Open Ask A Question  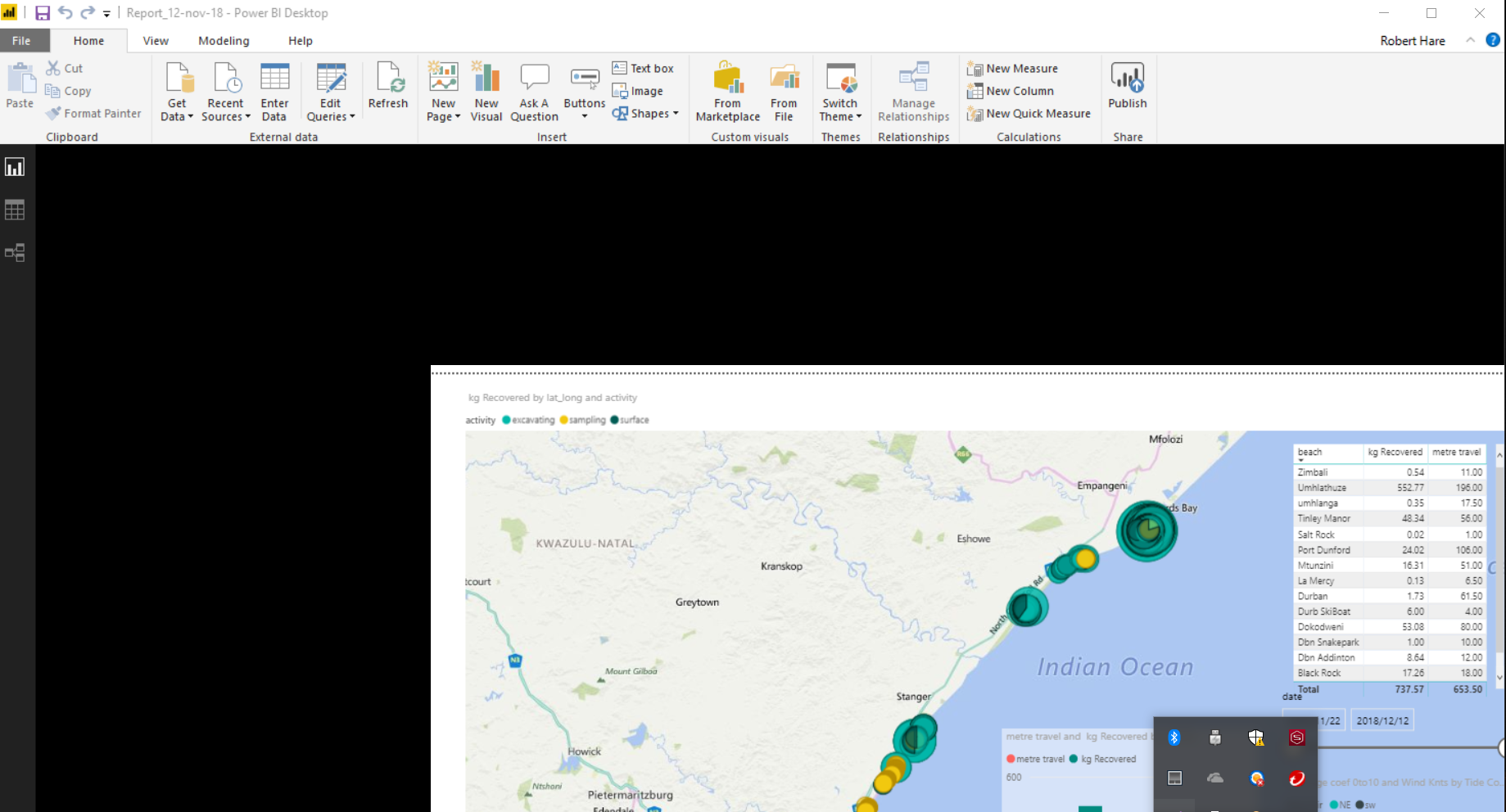coord(534,92)
